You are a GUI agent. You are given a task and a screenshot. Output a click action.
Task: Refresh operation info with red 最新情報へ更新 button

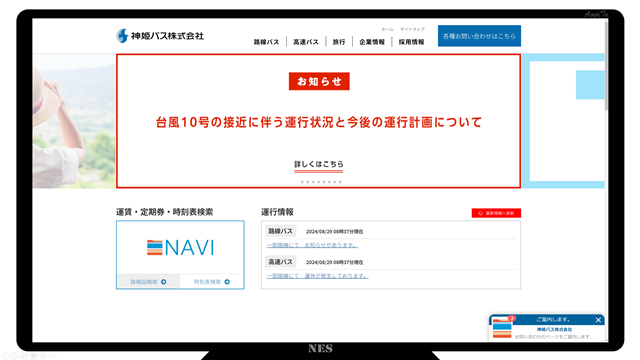(x=496, y=213)
